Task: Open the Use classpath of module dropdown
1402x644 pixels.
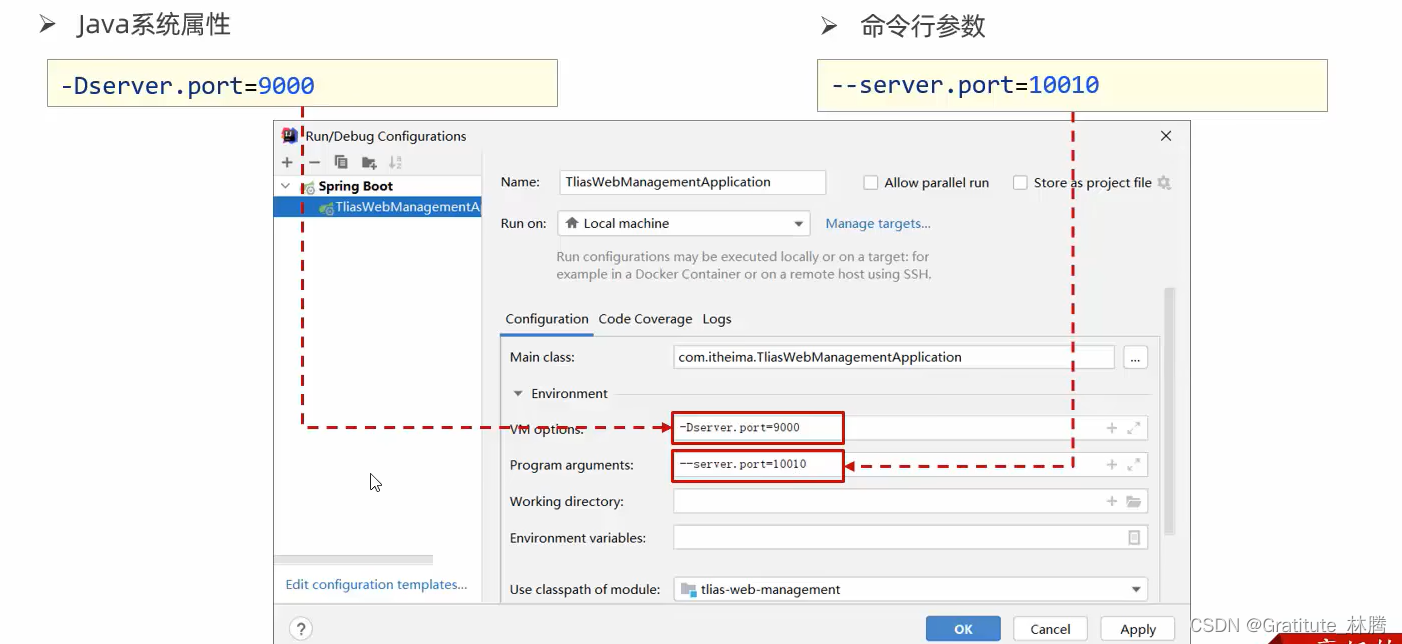Action: point(1137,589)
